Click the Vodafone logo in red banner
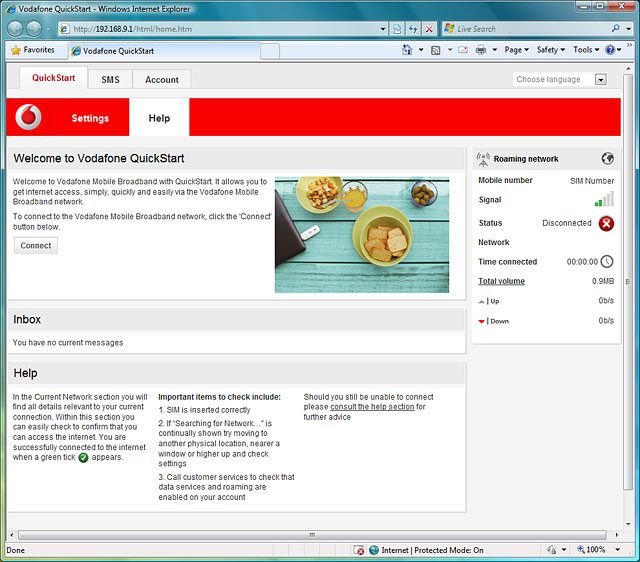The height and width of the screenshot is (562, 640). click(29, 117)
